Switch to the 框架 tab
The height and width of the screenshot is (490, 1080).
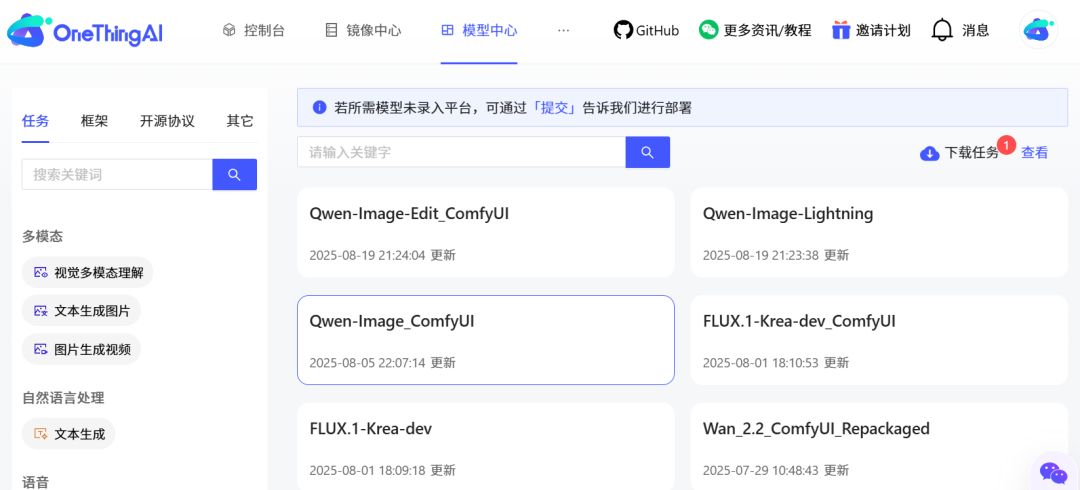coord(94,121)
